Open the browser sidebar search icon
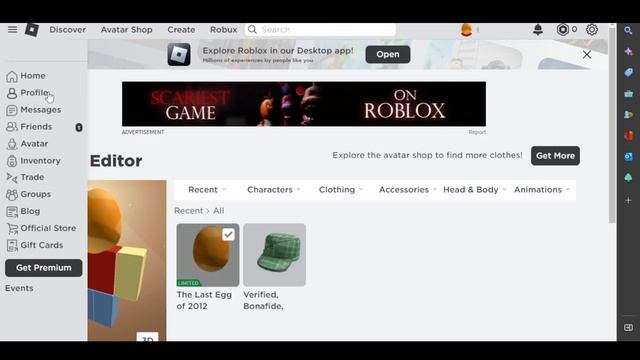This screenshot has width=640, height=360. (x=628, y=30)
